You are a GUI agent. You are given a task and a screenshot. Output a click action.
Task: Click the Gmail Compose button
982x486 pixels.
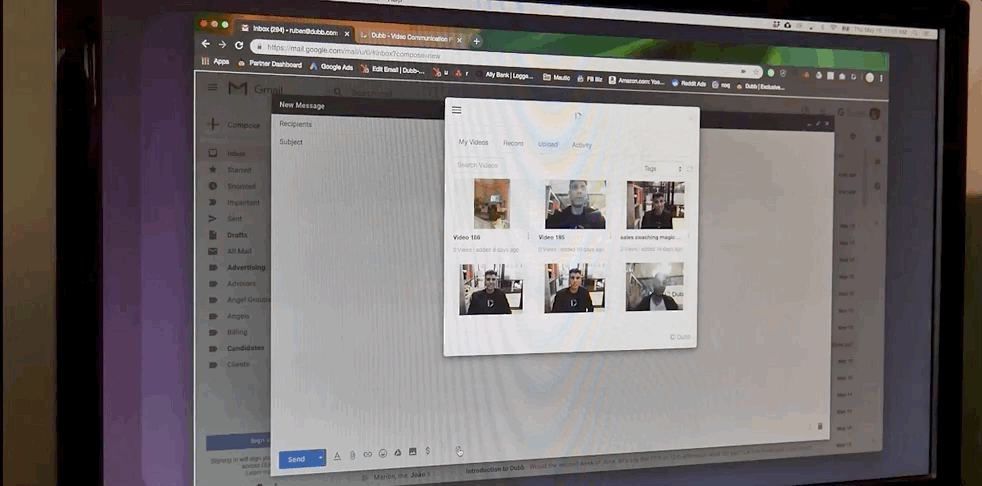235,125
